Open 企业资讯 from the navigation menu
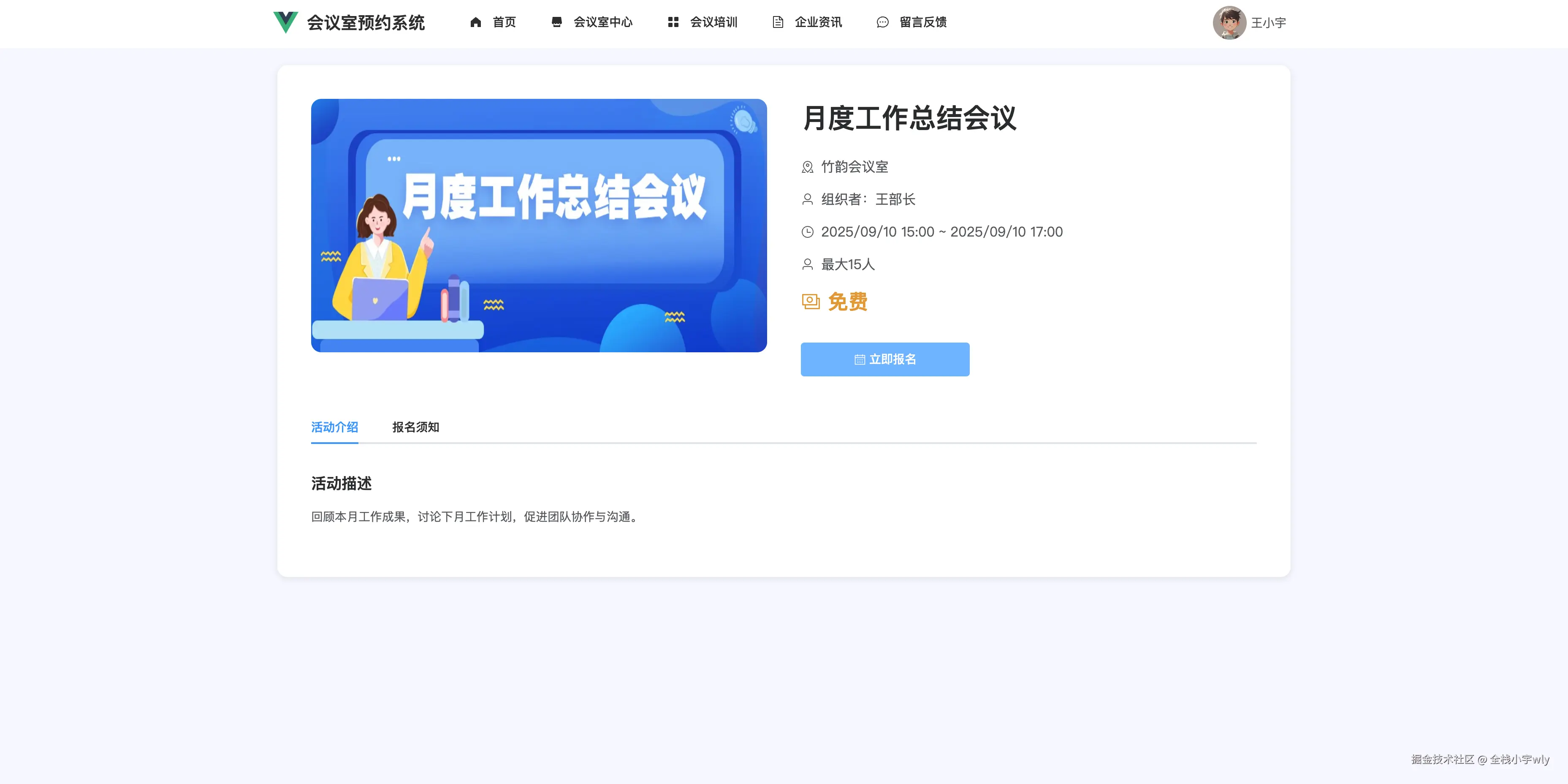This screenshot has width=1568, height=784. tap(818, 22)
